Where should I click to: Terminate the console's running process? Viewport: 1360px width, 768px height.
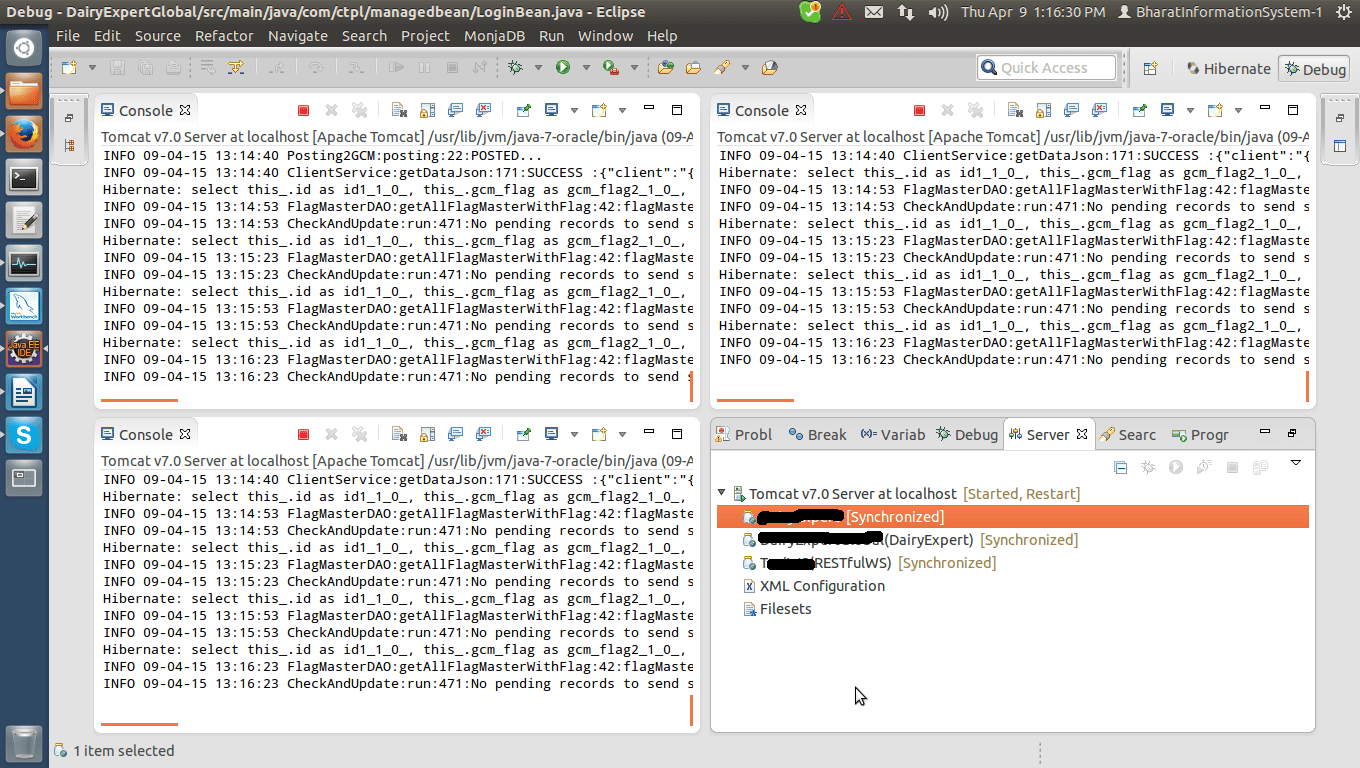(303, 110)
